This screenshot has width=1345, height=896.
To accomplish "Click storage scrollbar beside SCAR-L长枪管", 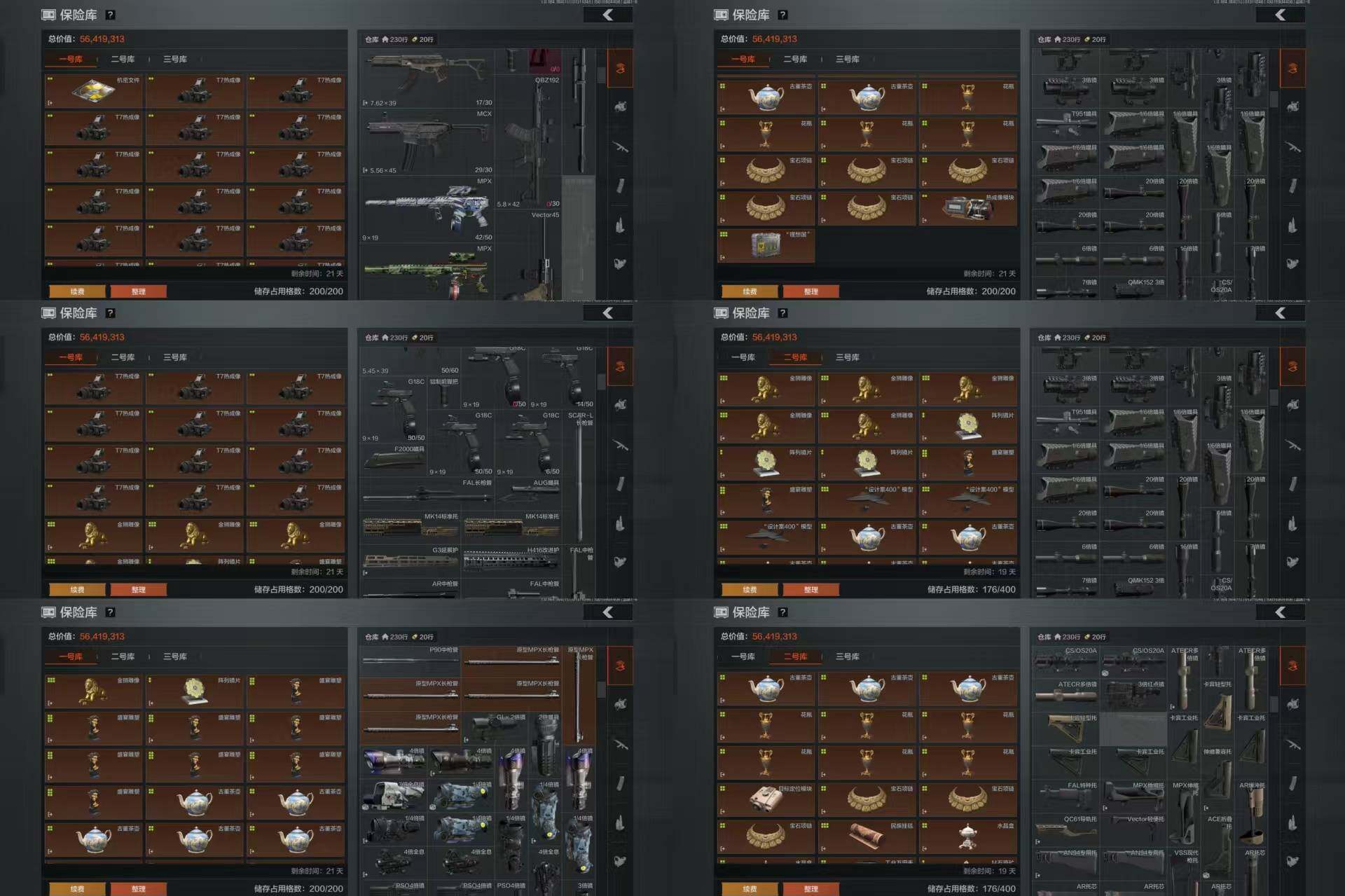I will coord(601,382).
